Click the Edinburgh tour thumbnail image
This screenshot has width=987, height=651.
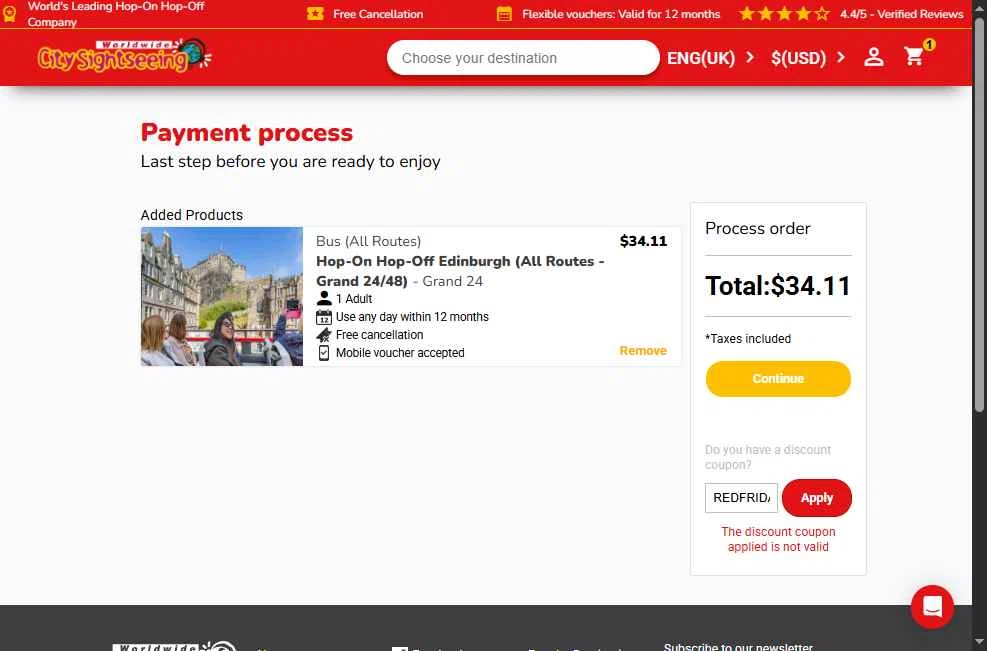click(222, 297)
